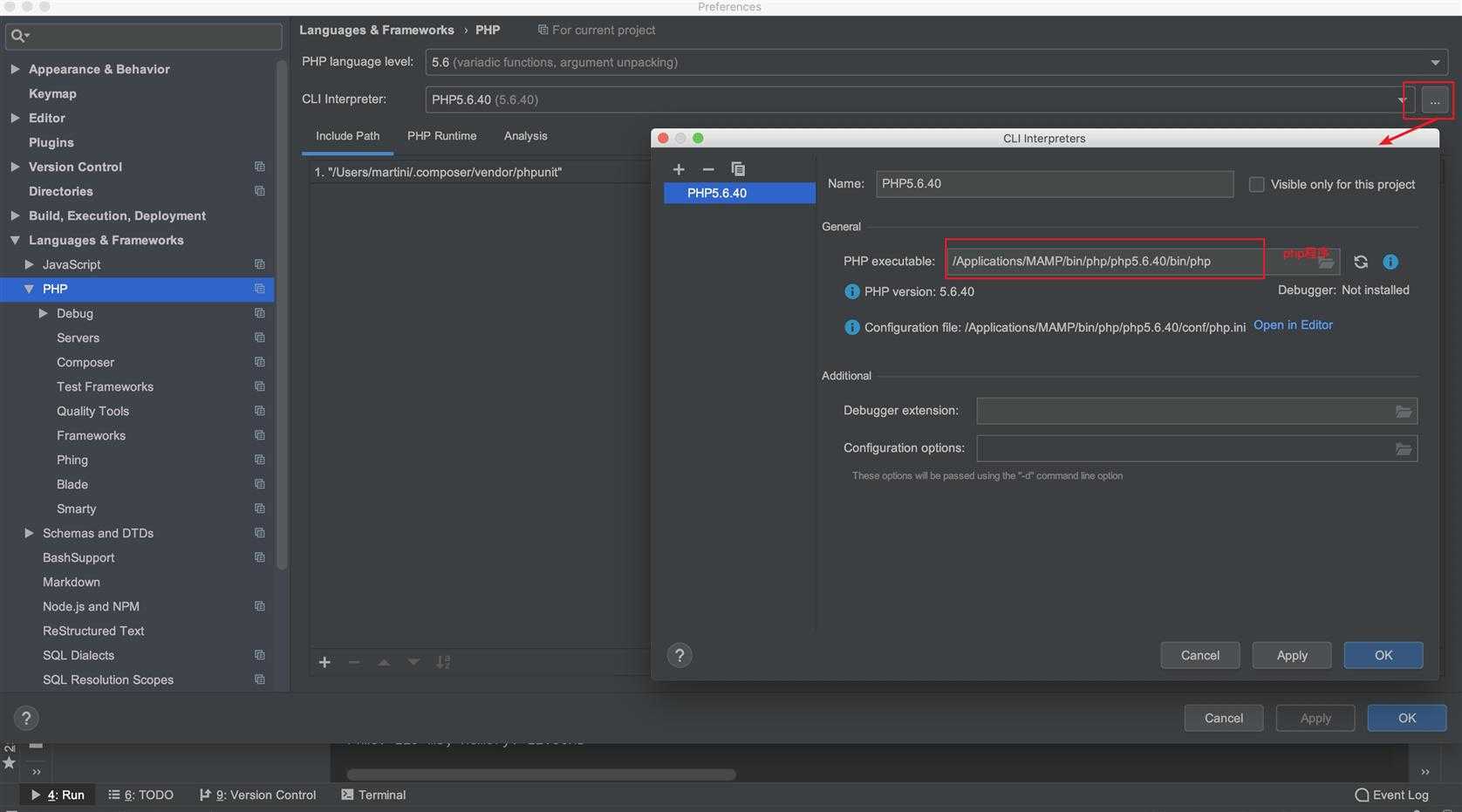Click project-level icon next to Version Control
This screenshot has height=812, width=1462.
[259, 167]
